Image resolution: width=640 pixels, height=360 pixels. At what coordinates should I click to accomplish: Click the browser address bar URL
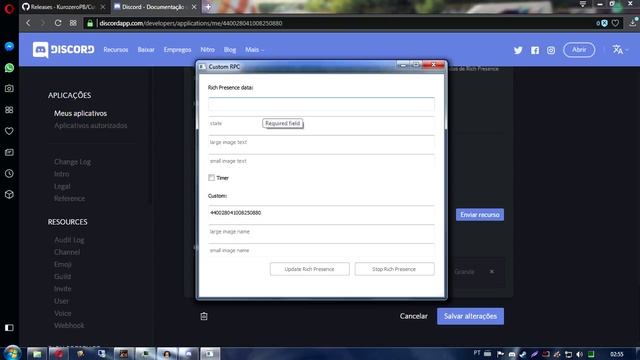coord(191,23)
